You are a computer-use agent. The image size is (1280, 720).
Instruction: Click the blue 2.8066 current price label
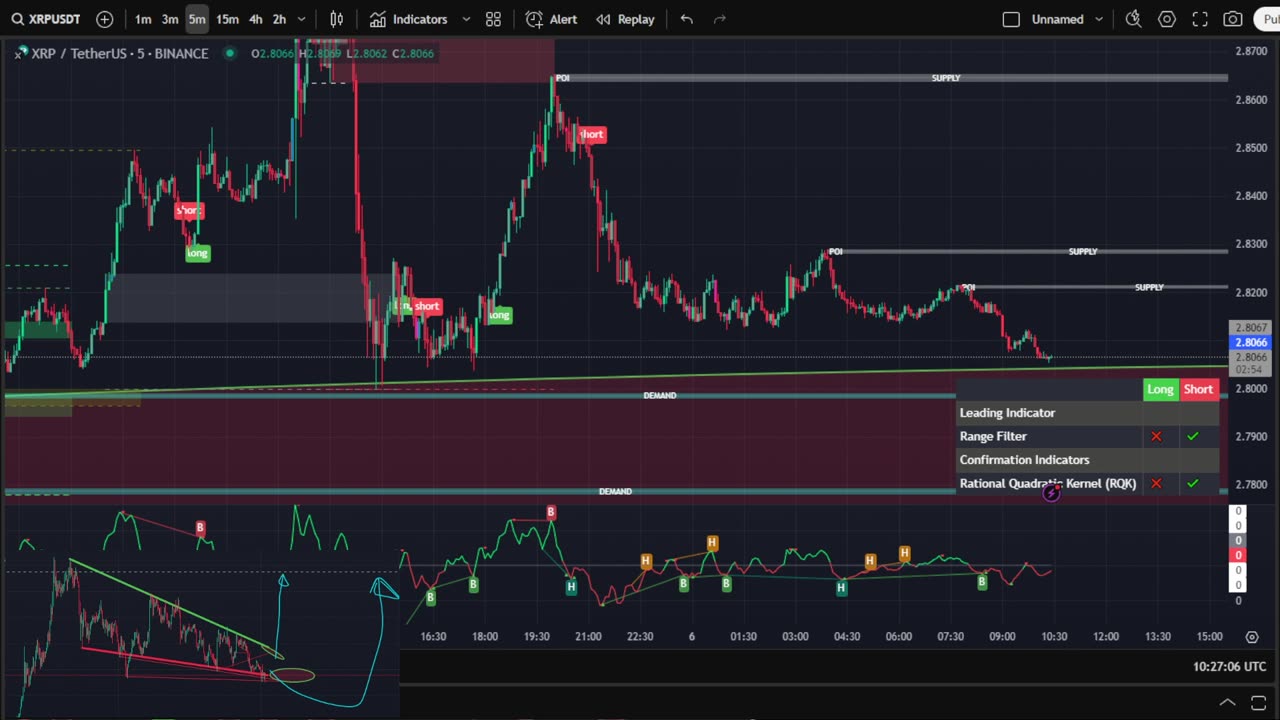[x=1251, y=342]
